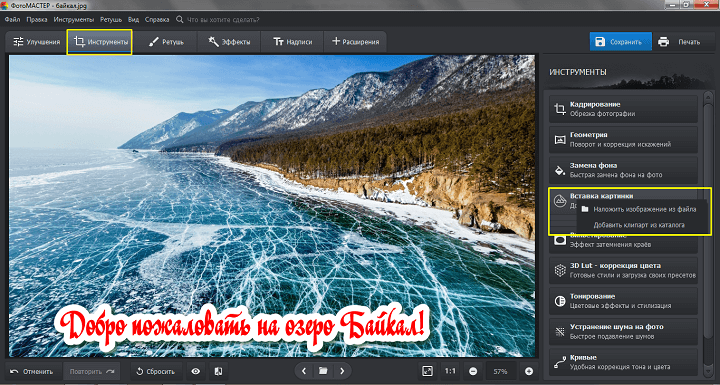Screen dimensions: 720x385
Task: Open 3D Lut color correction cube
Action: [623, 271]
